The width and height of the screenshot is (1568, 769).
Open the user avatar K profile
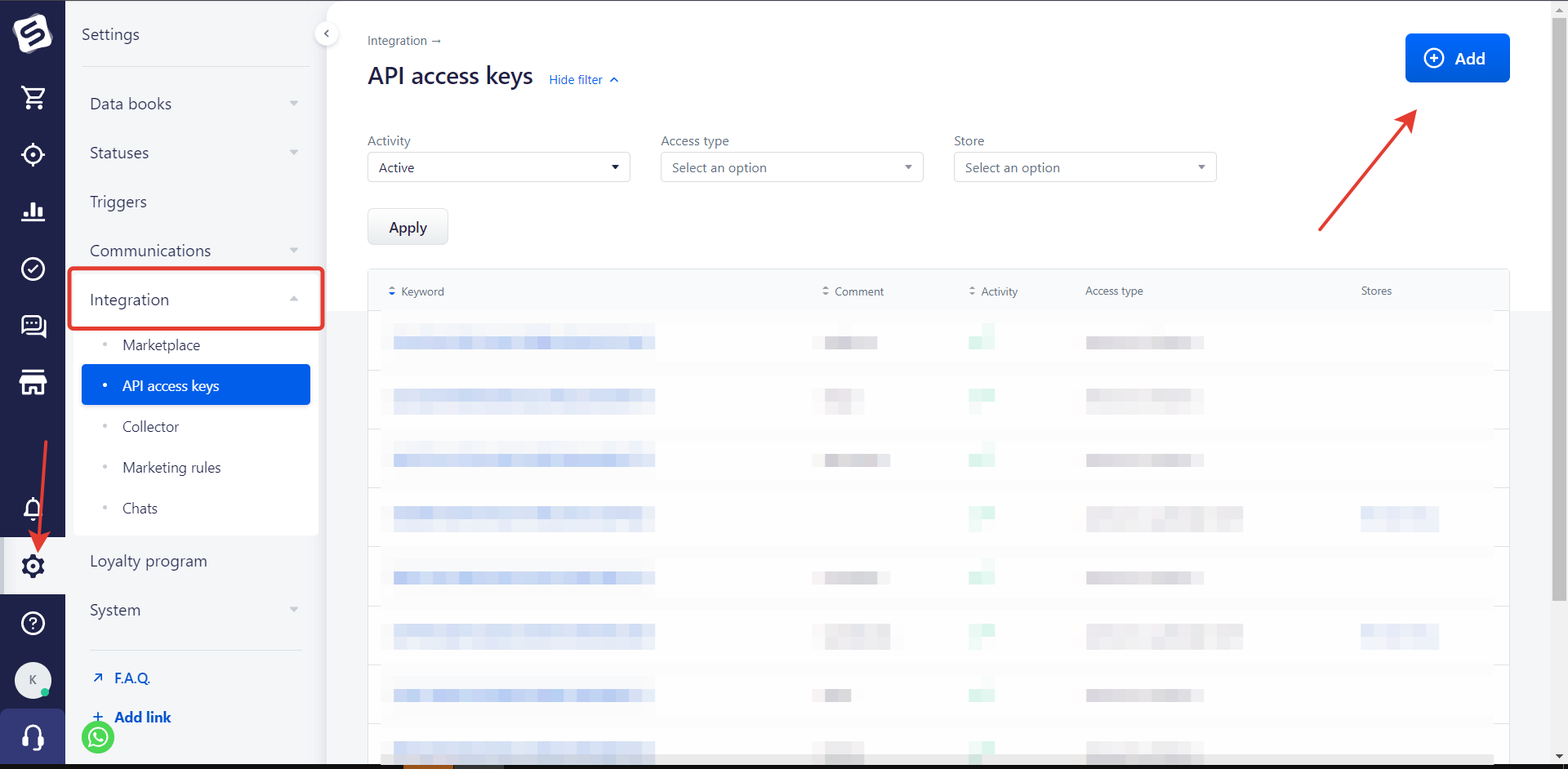33,680
